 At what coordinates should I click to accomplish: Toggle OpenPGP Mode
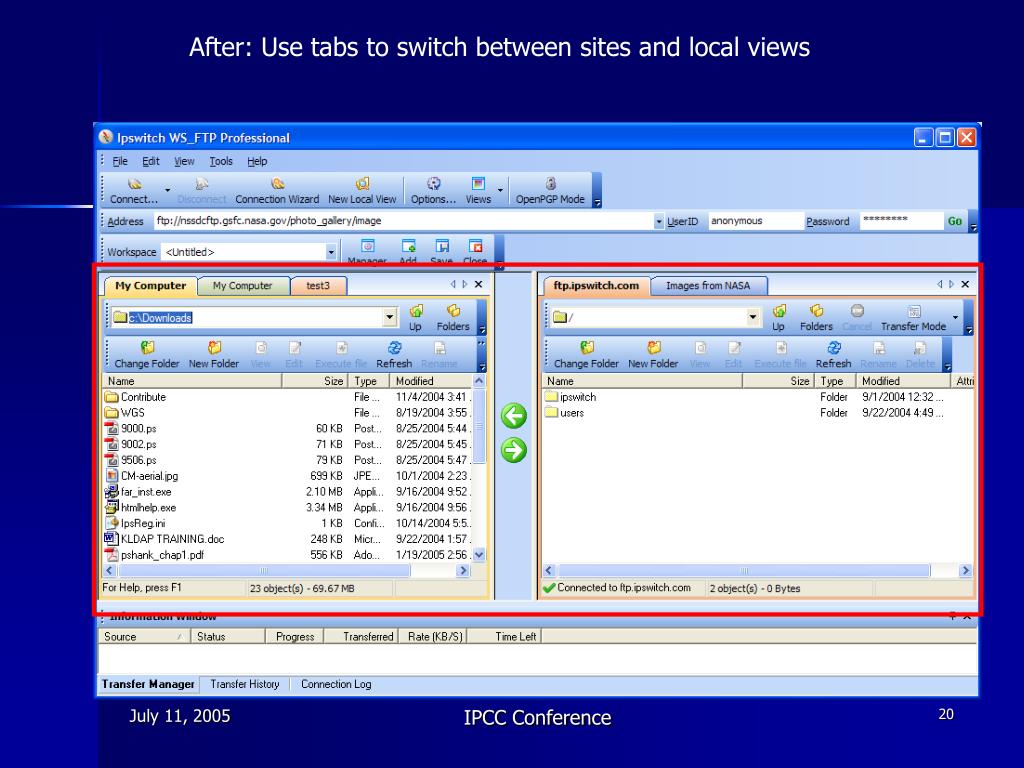point(550,191)
